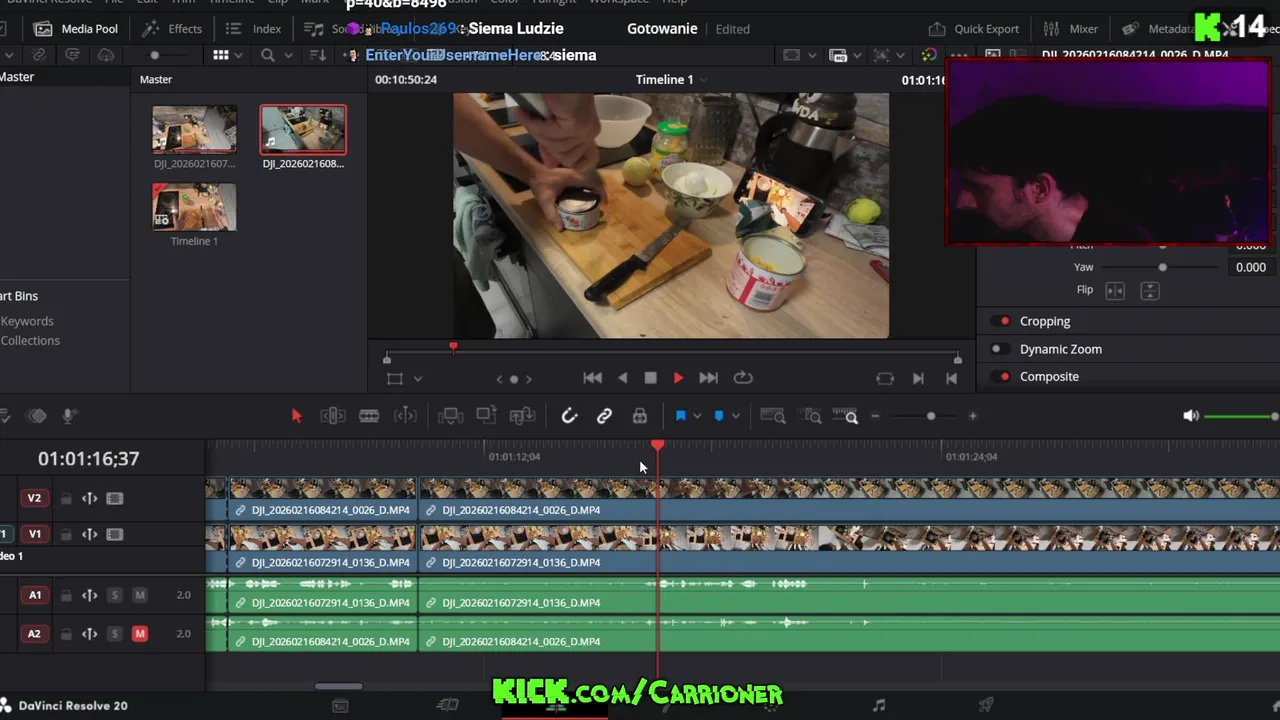This screenshot has height=720, width=1280.
Task: Zoom in timeline with plus button
Action: 972,416
